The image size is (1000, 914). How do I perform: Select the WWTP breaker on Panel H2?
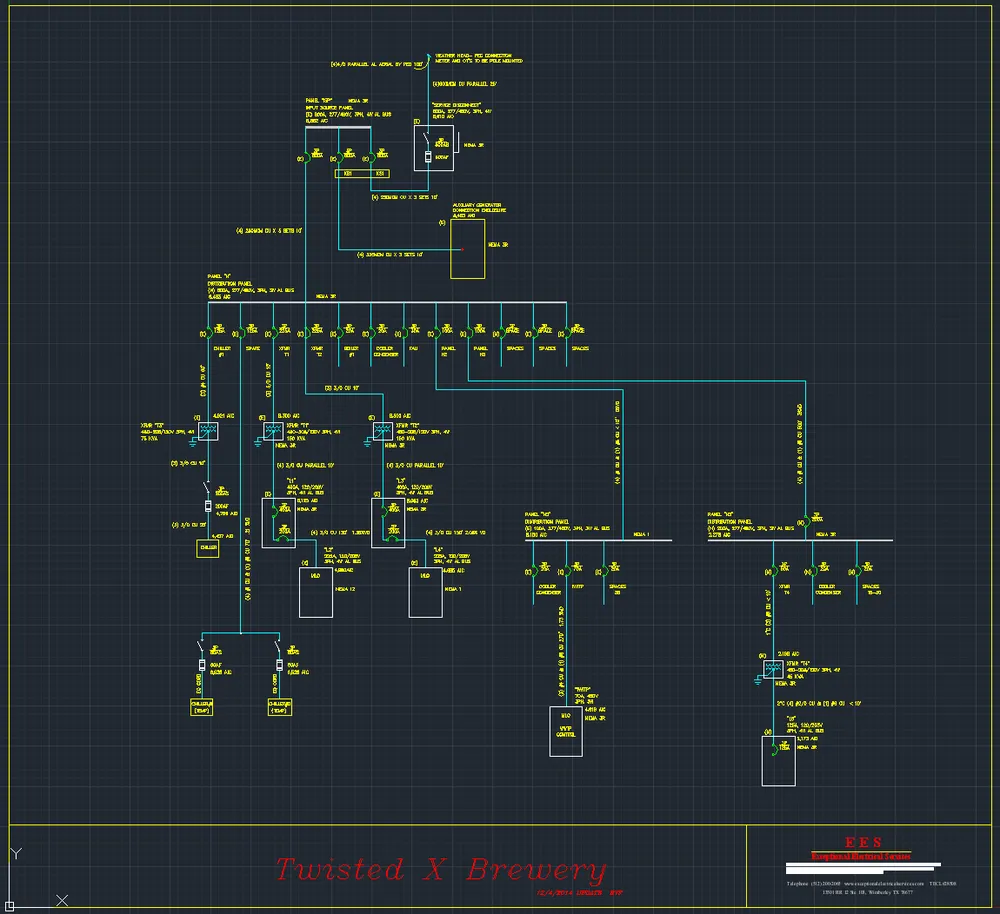point(566,570)
